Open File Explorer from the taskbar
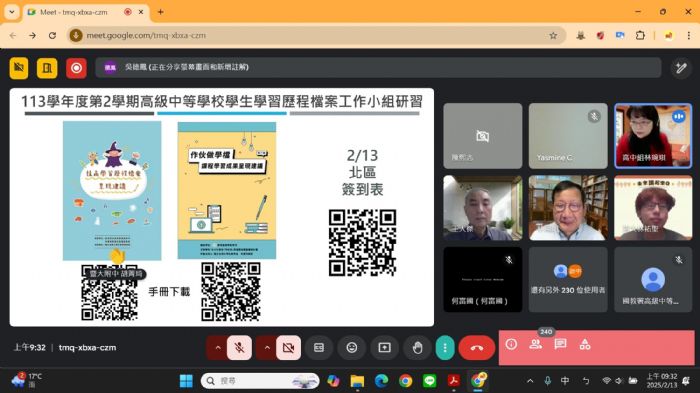The width and height of the screenshot is (700, 393). [357, 381]
